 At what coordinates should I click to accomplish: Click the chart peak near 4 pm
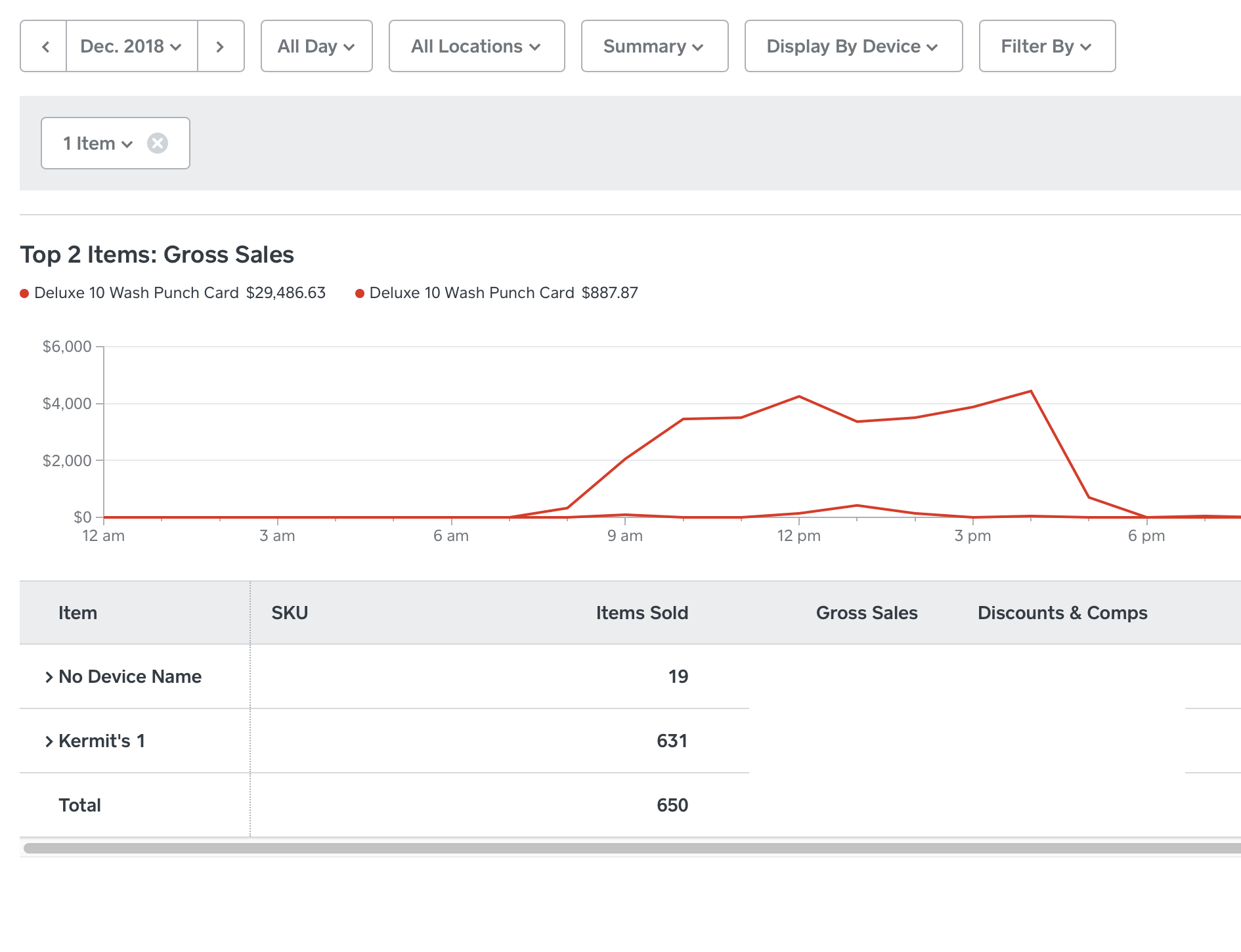click(x=1031, y=392)
